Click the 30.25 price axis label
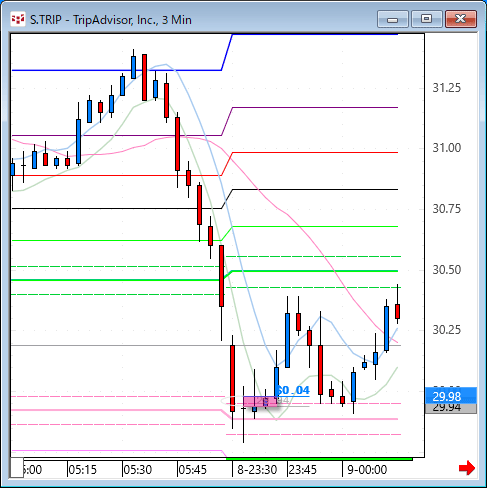The width and height of the screenshot is (487, 488). (x=447, y=330)
